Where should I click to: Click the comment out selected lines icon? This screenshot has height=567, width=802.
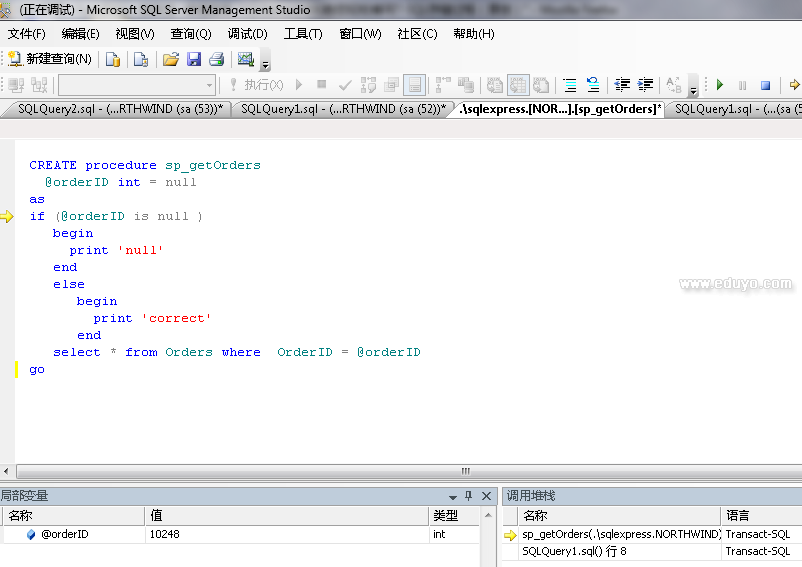569,85
